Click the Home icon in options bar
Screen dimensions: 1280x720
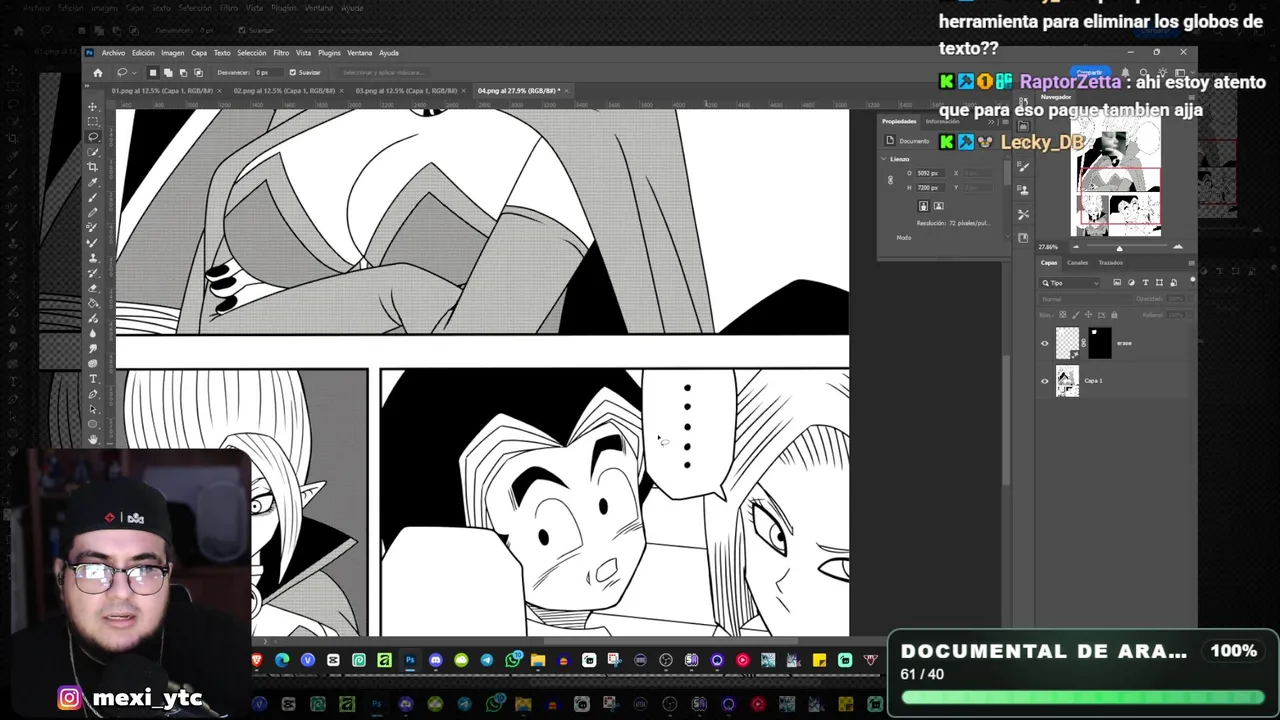97,72
